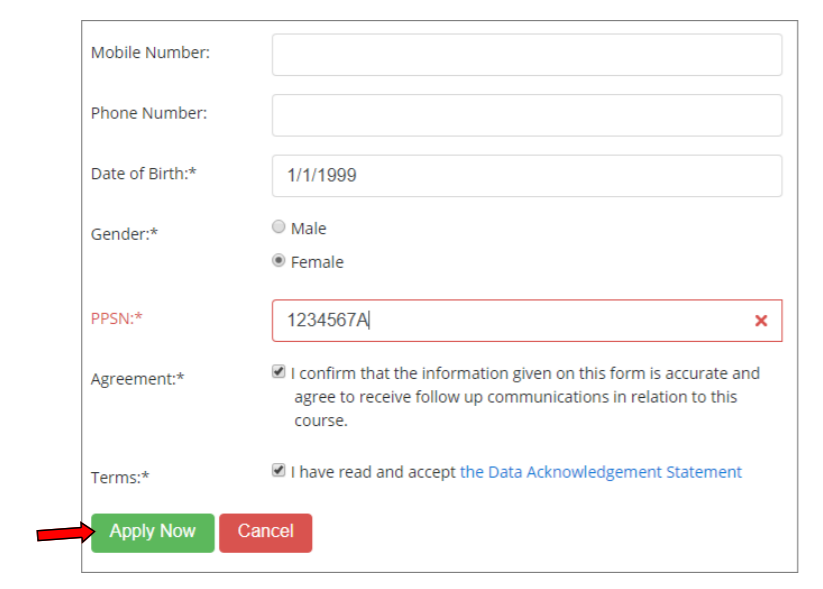Click the PPSN input field

pyautogui.click(x=527, y=321)
